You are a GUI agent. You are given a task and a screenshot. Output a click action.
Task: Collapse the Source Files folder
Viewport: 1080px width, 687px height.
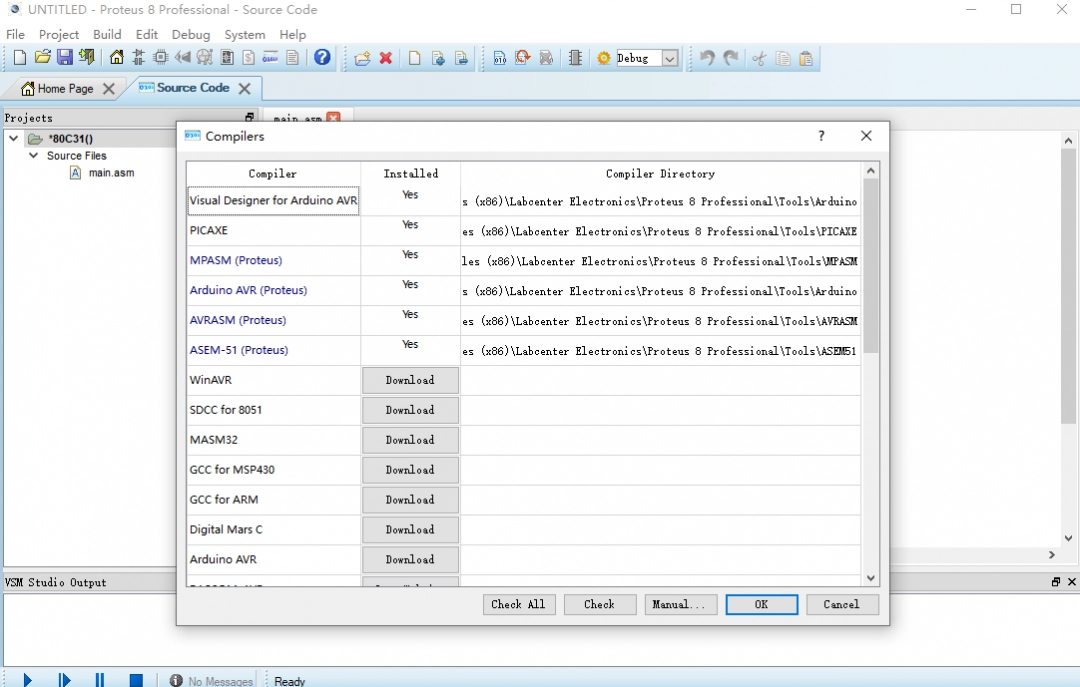click(x=33, y=156)
